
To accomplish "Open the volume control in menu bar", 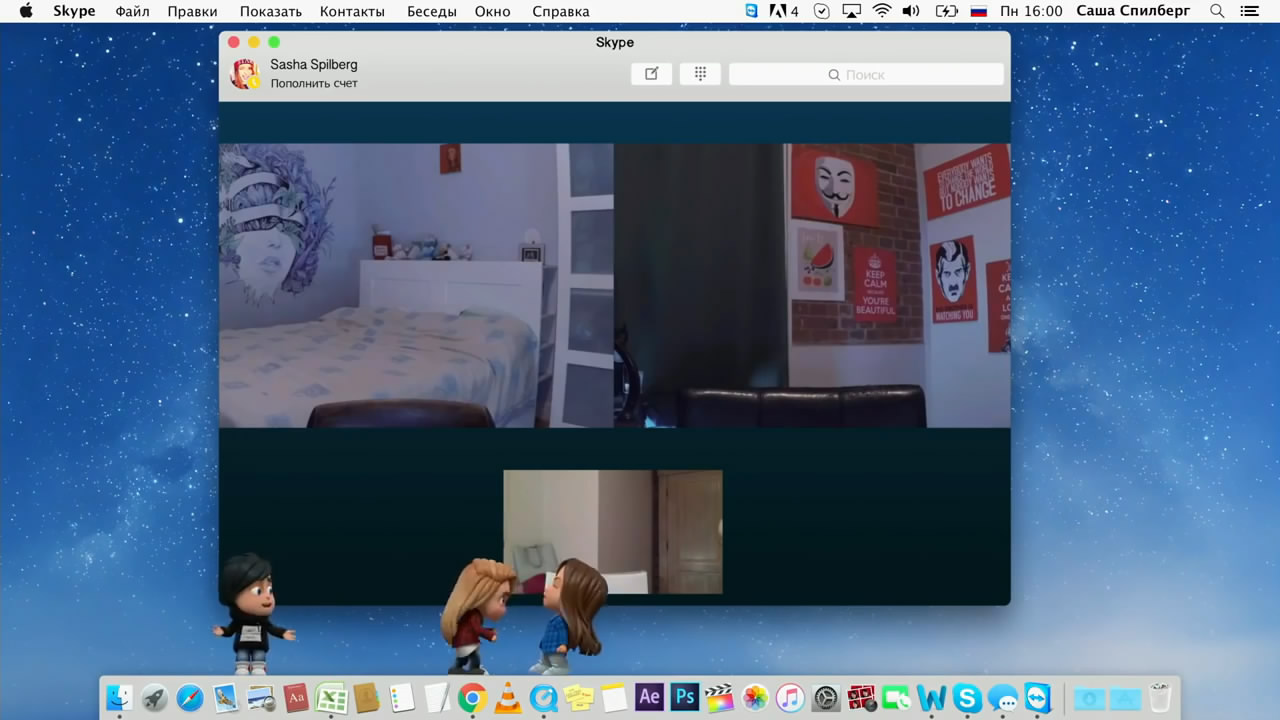I will (911, 12).
